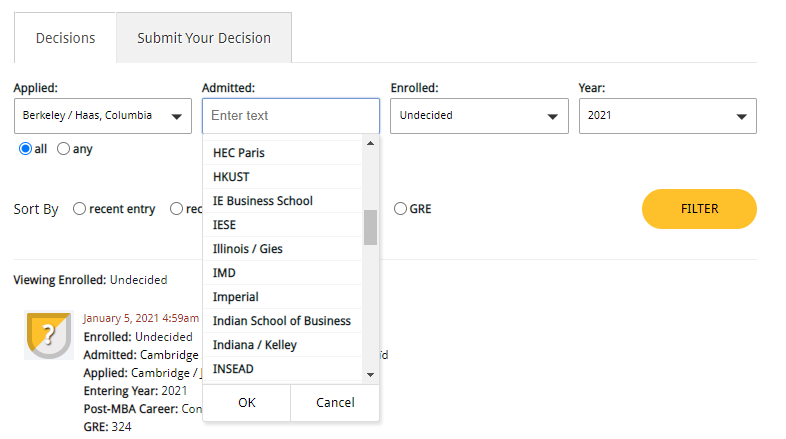
Task: Sort by GRE radio option
Action: tap(400, 208)
